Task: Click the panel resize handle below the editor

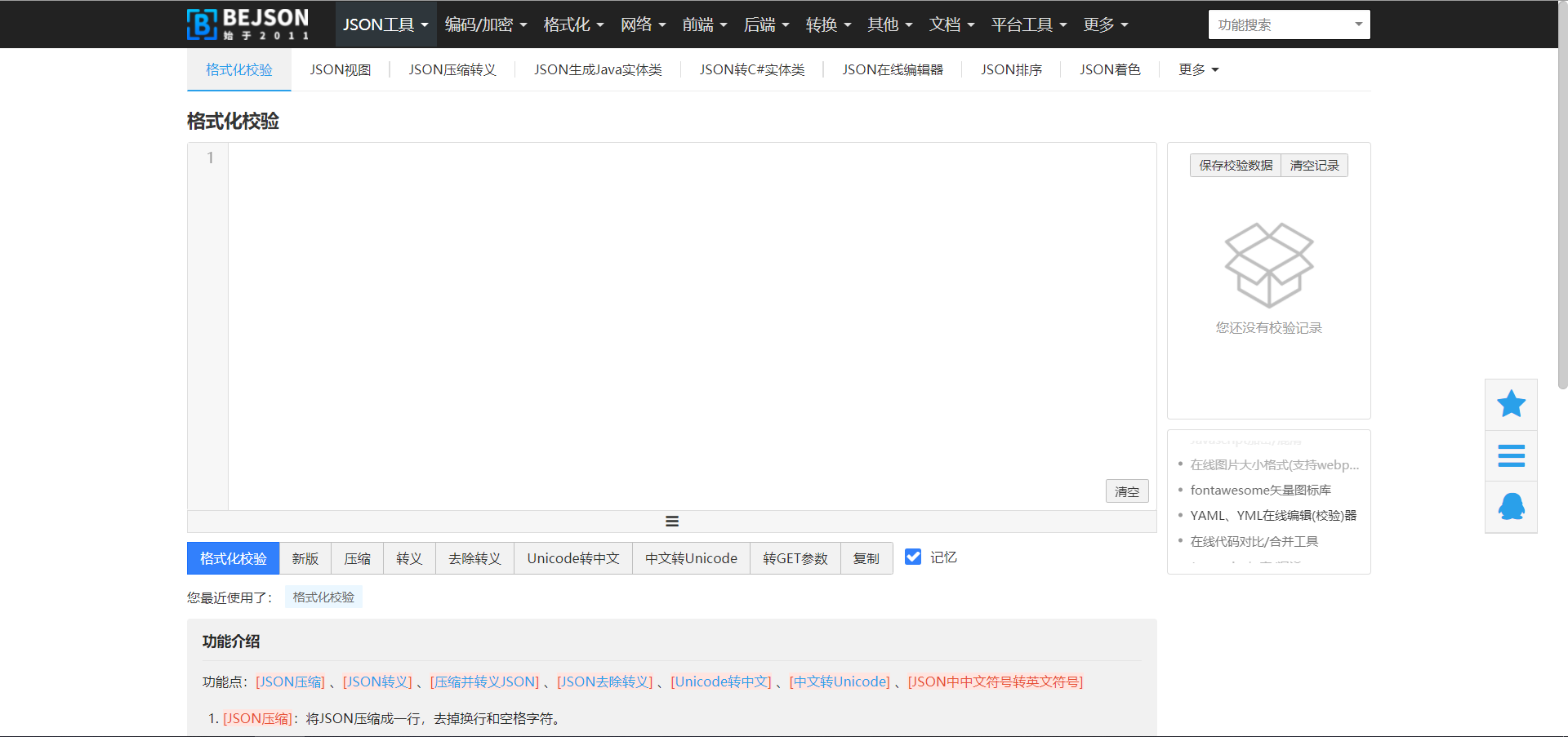Action: 671,521
